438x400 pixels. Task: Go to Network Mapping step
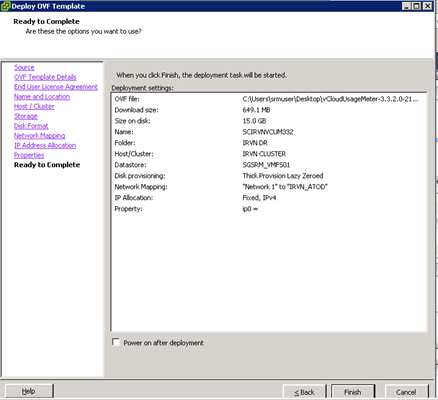coord(39,136)
